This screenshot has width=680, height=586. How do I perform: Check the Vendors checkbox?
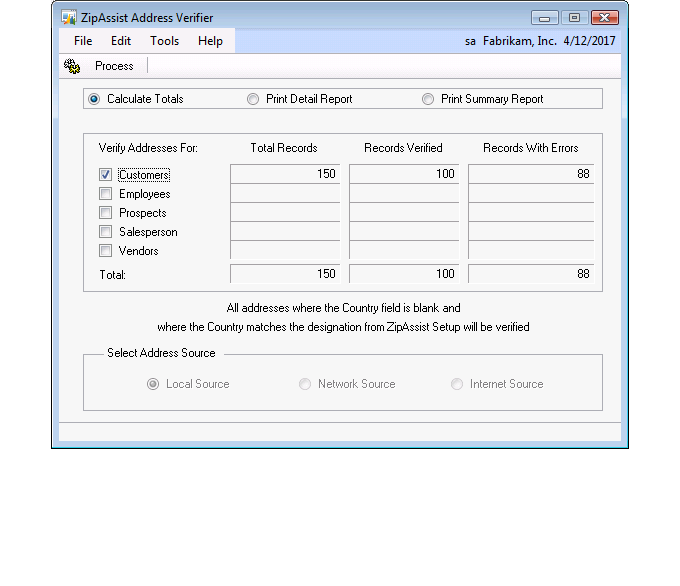[105, 250]
